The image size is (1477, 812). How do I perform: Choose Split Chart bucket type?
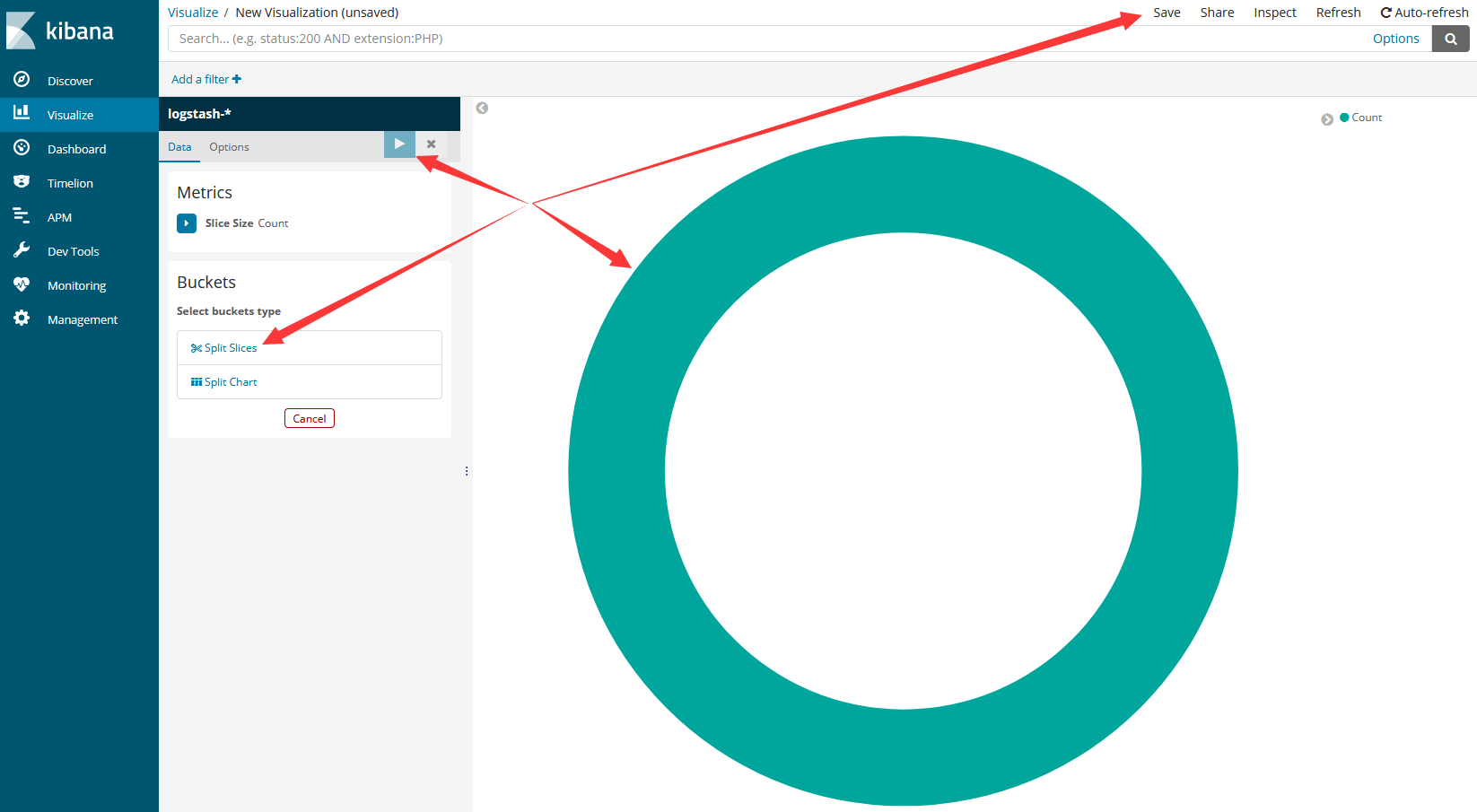pos(310,382)
